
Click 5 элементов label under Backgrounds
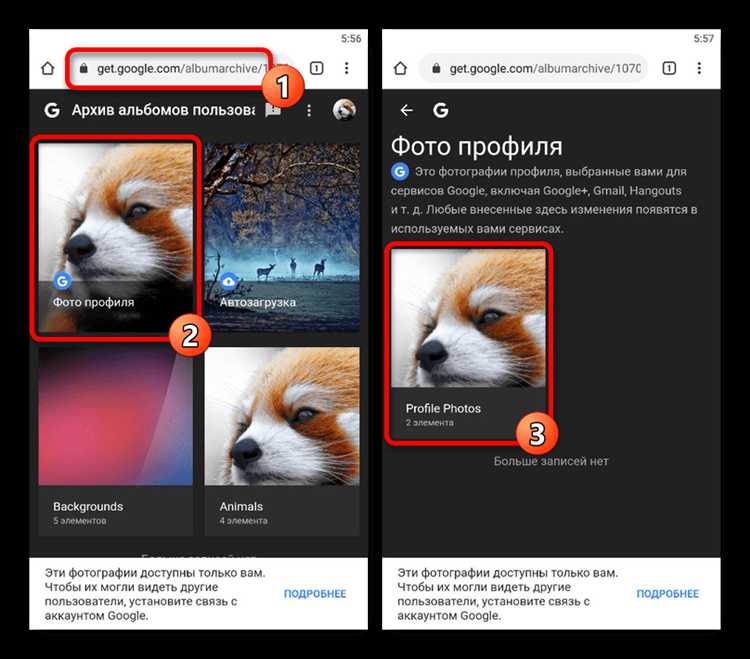pos(80,521)
